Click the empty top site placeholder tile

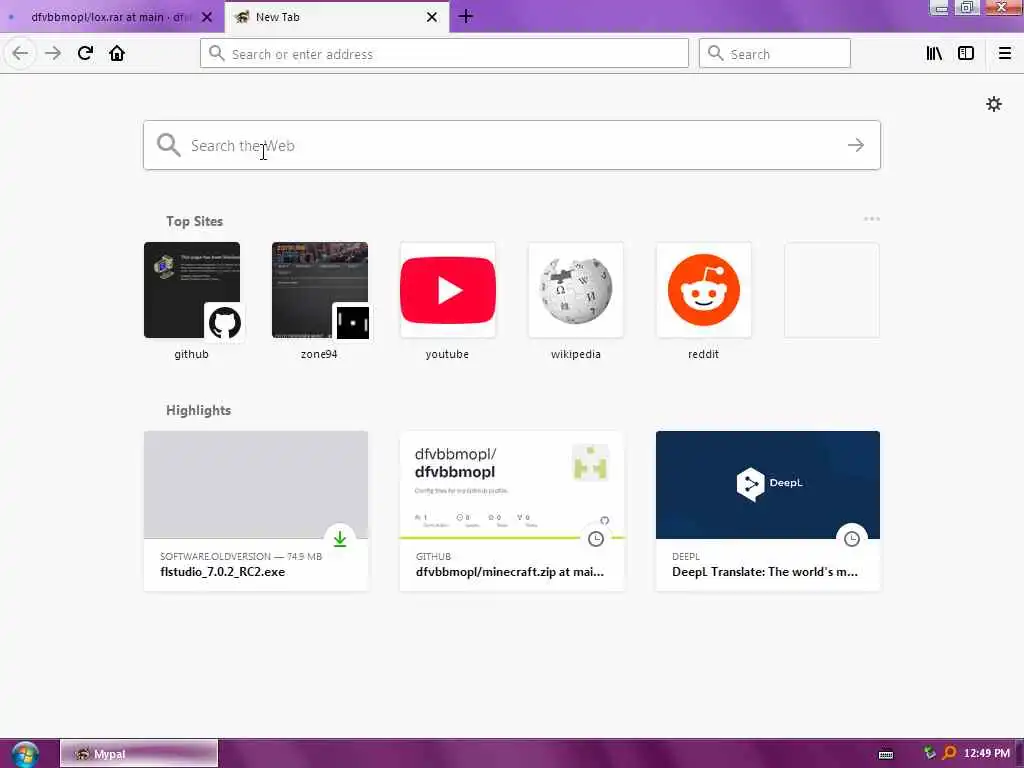pyautogui.click(x=832, y=291)
